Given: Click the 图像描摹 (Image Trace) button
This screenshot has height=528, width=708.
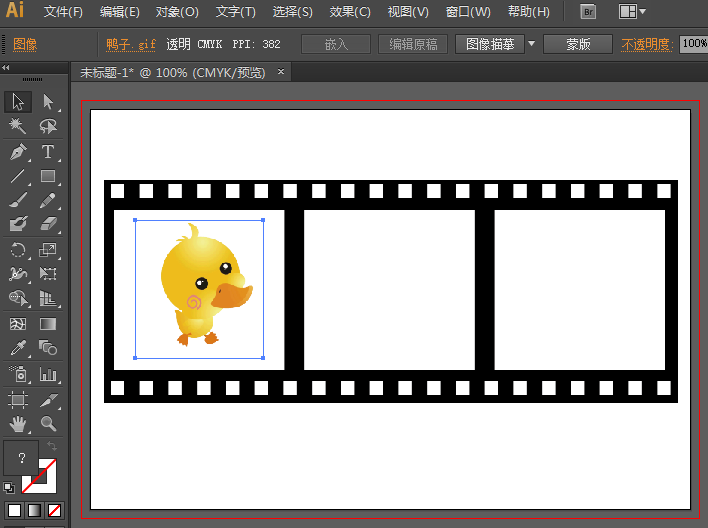Looking at the screenshot, I should (490, 44).
